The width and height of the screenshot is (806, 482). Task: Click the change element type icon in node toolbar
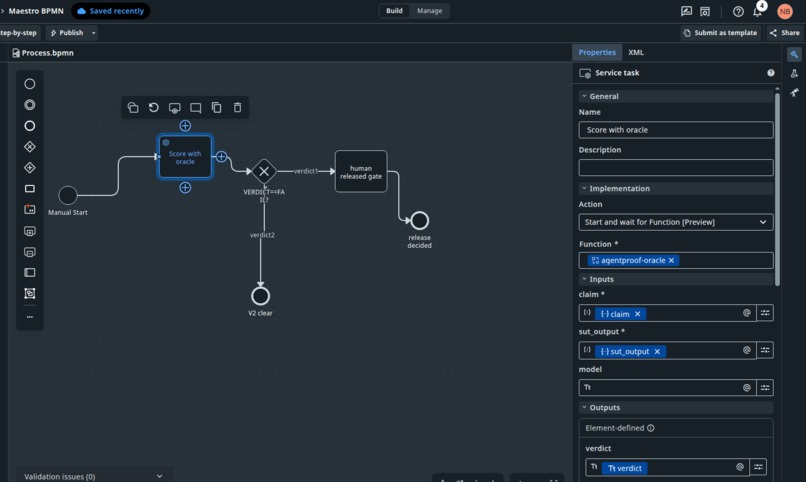(133, 107)
